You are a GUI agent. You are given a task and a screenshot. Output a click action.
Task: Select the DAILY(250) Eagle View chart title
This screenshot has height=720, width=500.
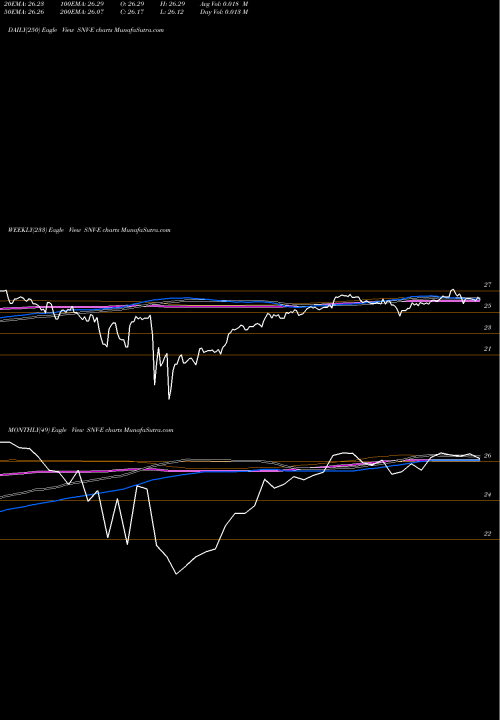[86, 30]
